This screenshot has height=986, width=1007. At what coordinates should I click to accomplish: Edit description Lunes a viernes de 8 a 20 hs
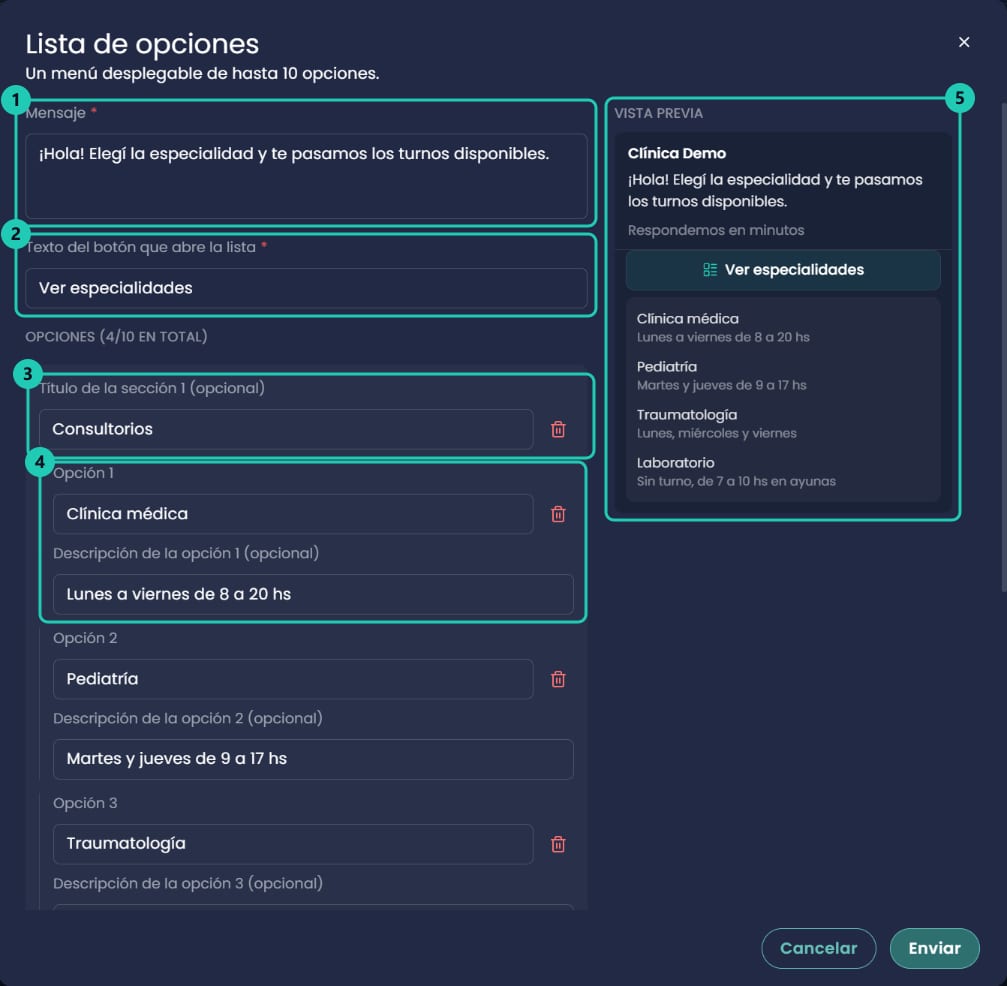(x=313, y=594)
